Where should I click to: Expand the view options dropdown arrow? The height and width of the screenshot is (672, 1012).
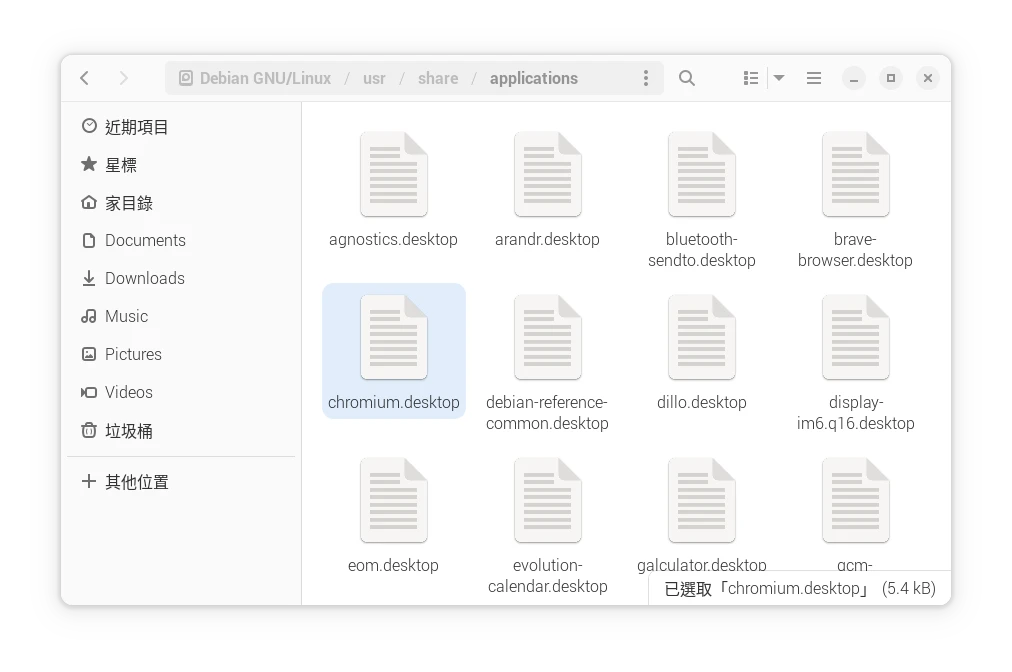click(x=779, y=78)
